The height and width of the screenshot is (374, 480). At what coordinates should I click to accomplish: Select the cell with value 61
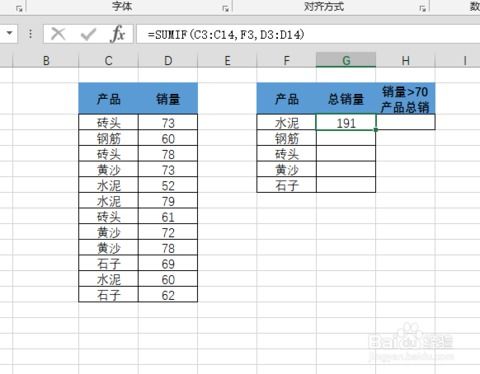pyautogui.click(x=168, y=216)
